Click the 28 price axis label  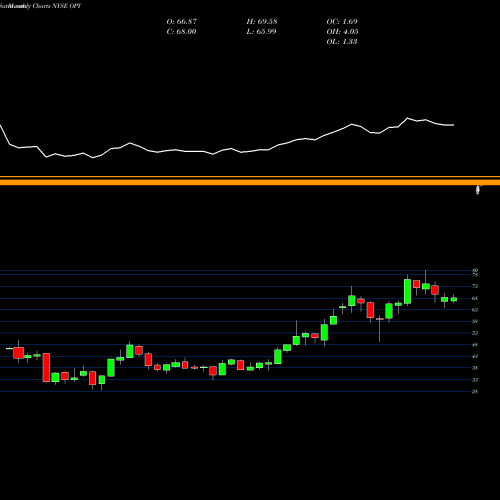[x=475, y=392]
